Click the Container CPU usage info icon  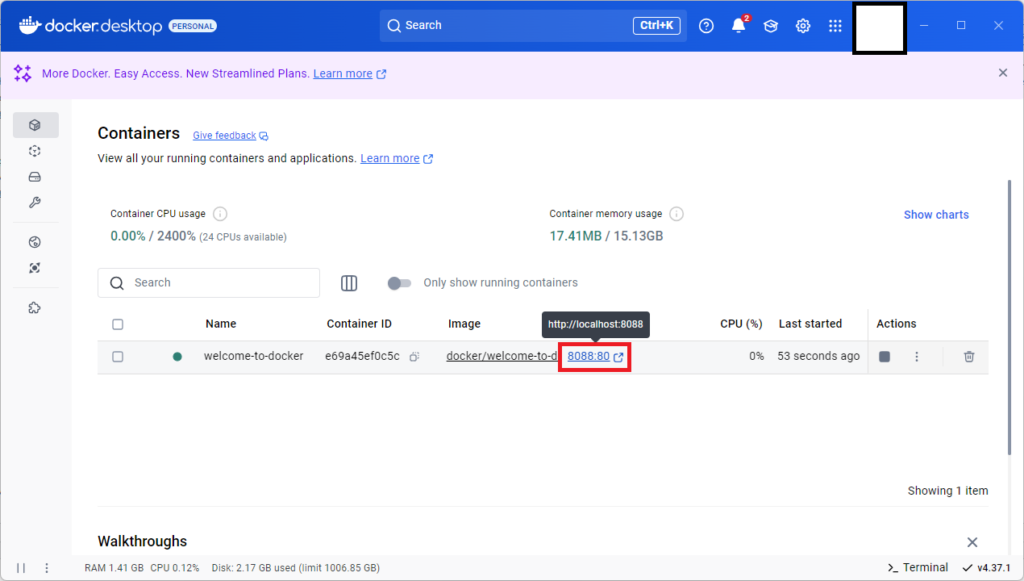tap(220, 213)
